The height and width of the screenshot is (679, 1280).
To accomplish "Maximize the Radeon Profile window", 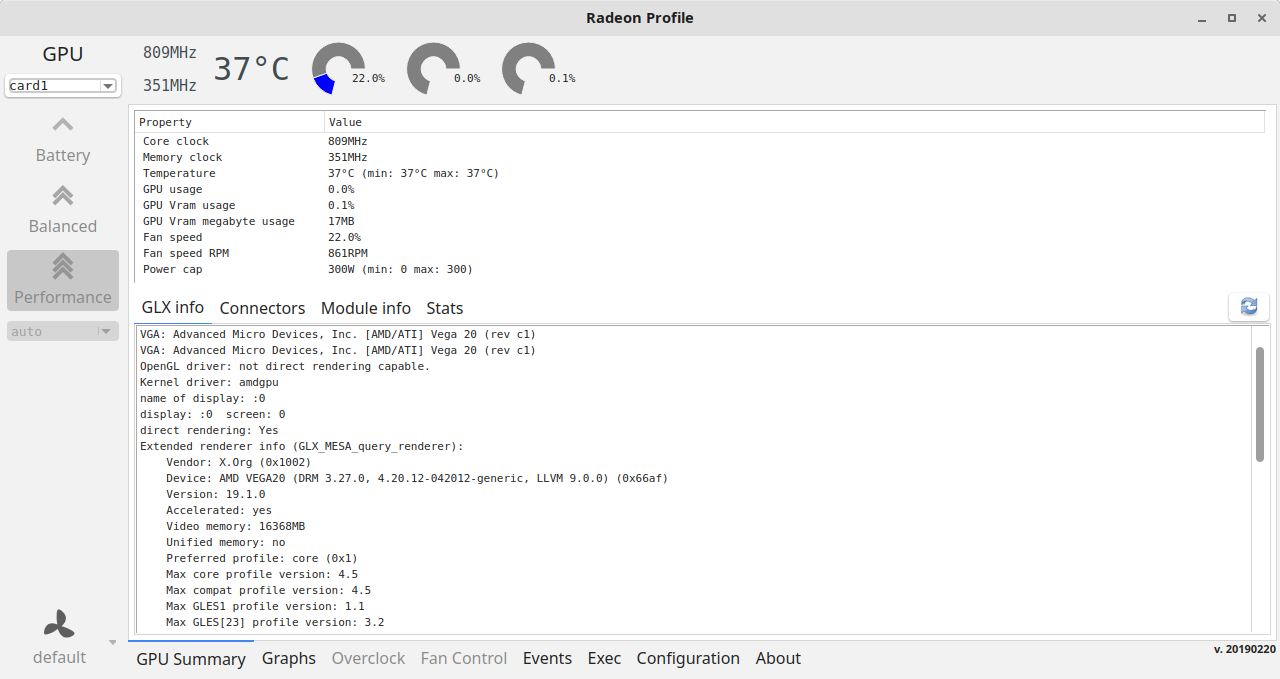I will (1232, 18).
